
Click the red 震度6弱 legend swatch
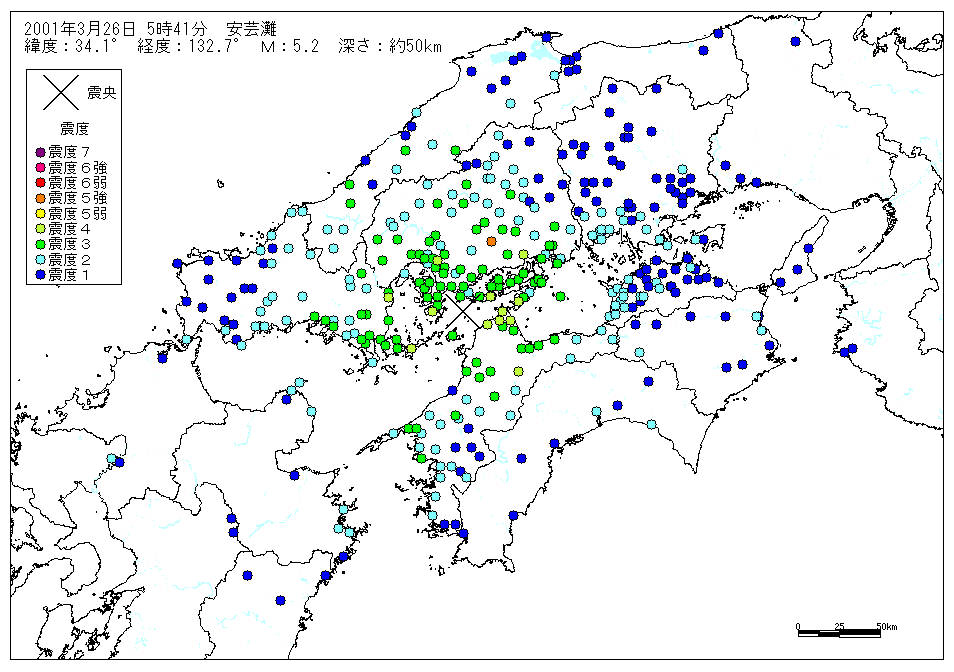tap(41, 182)
